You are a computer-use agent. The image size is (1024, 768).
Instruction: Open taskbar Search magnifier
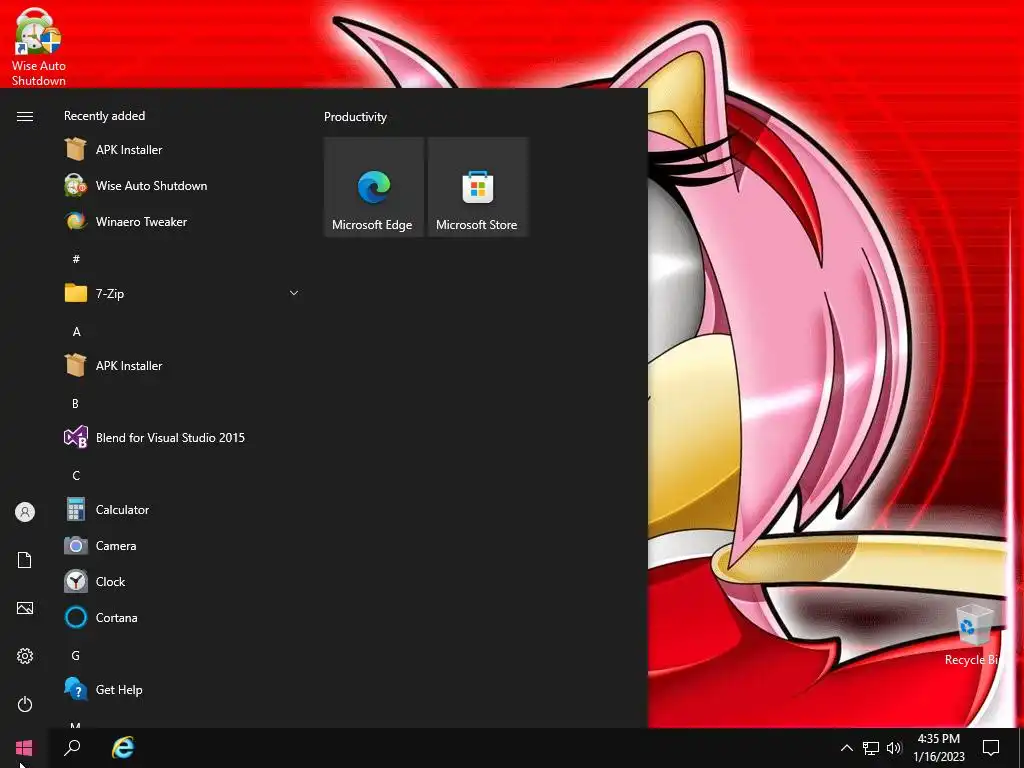[x=72, y=748]
